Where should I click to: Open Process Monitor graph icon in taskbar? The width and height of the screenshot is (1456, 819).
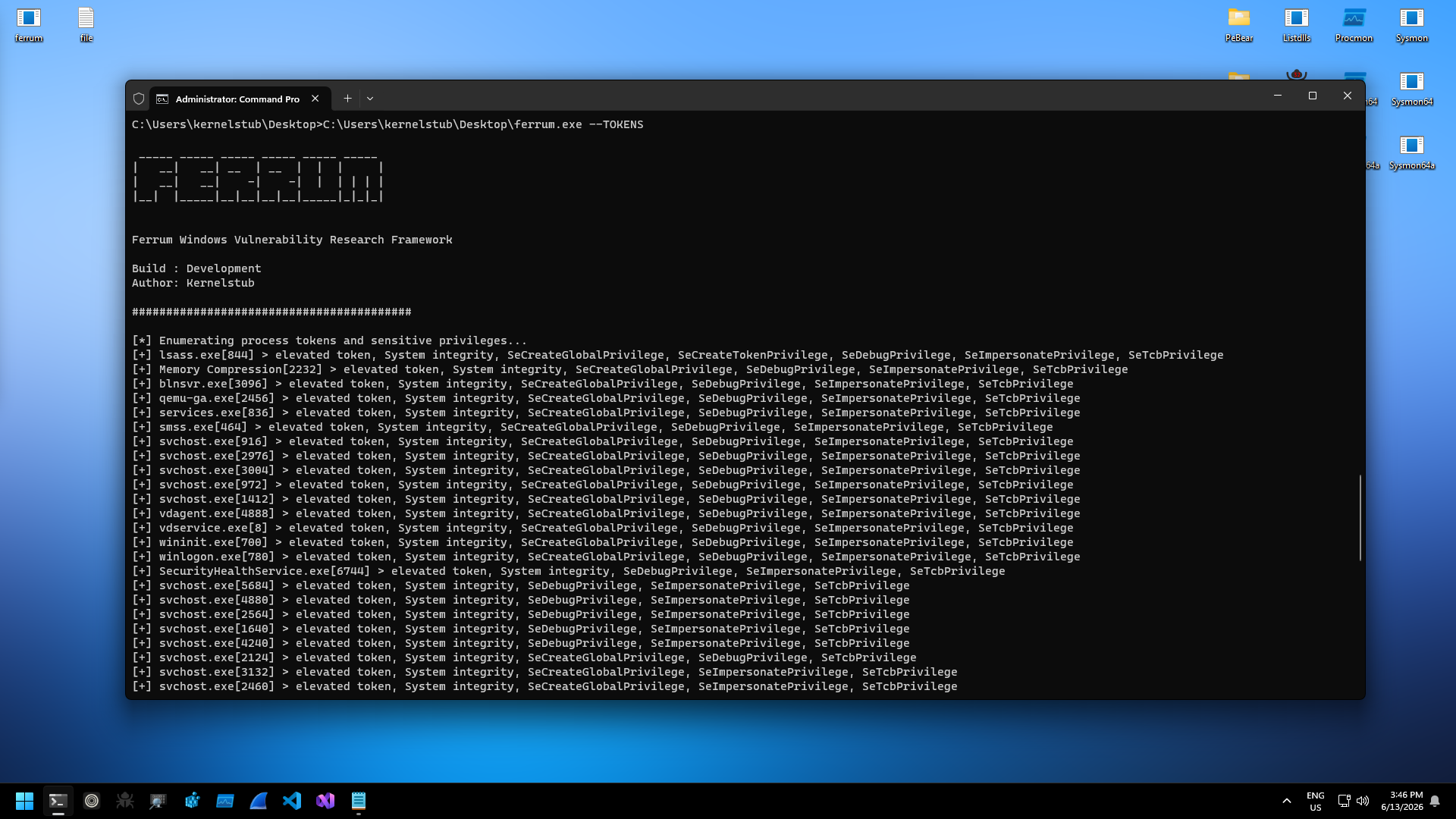point(225,801)
